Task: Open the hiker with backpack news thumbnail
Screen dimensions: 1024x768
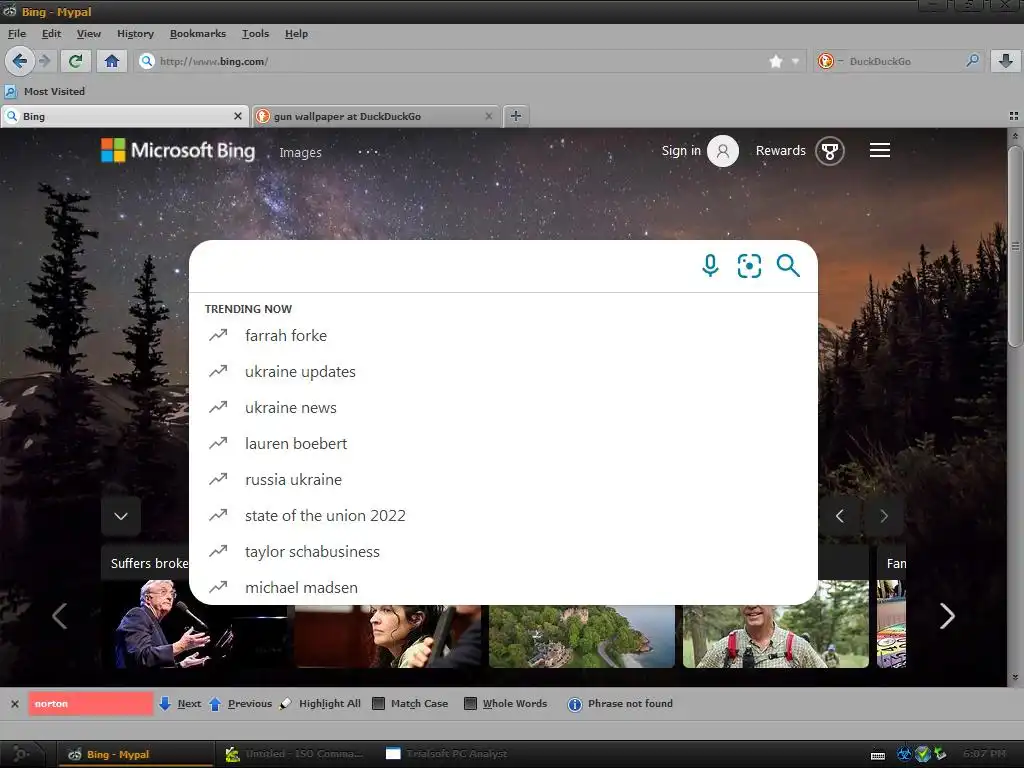Action: [776, 636]
